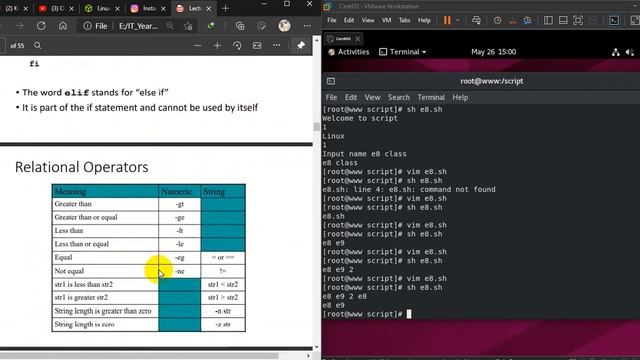
Task: Open the browser essentials heart icon
Action: [x=262, y=26]
